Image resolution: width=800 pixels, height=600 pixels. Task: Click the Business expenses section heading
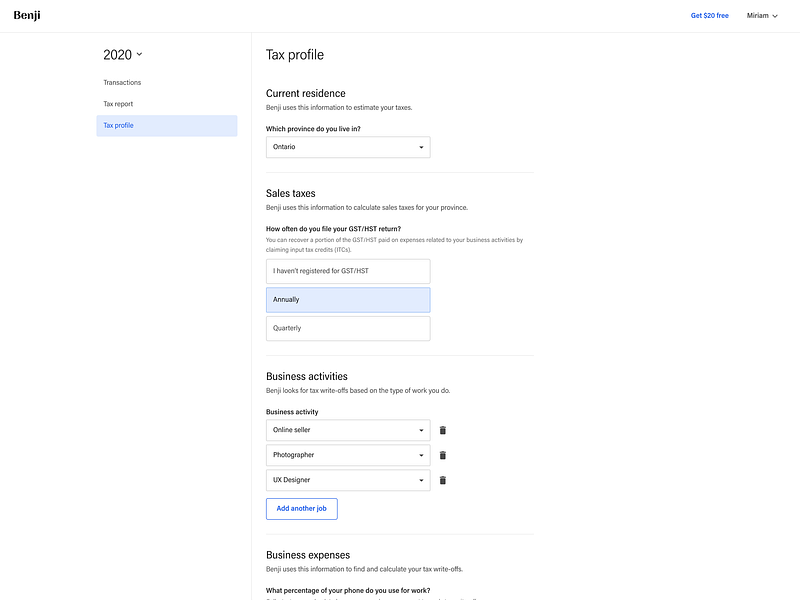point(308,555)
